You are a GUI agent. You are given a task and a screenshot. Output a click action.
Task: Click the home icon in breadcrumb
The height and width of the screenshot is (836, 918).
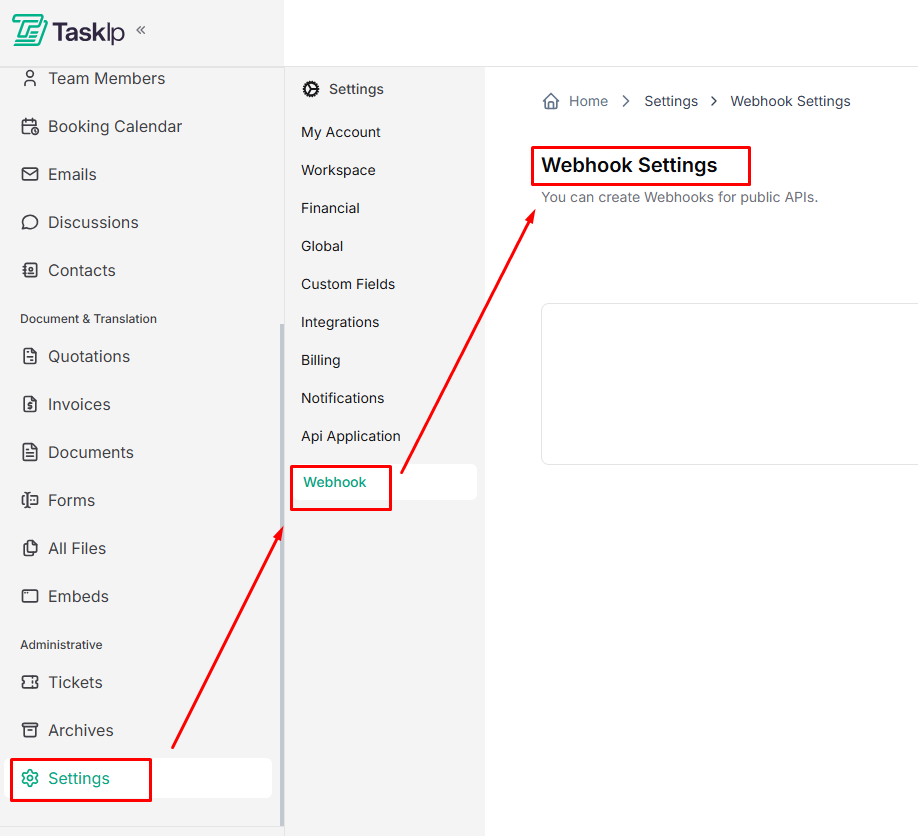[x=550, y=100]
